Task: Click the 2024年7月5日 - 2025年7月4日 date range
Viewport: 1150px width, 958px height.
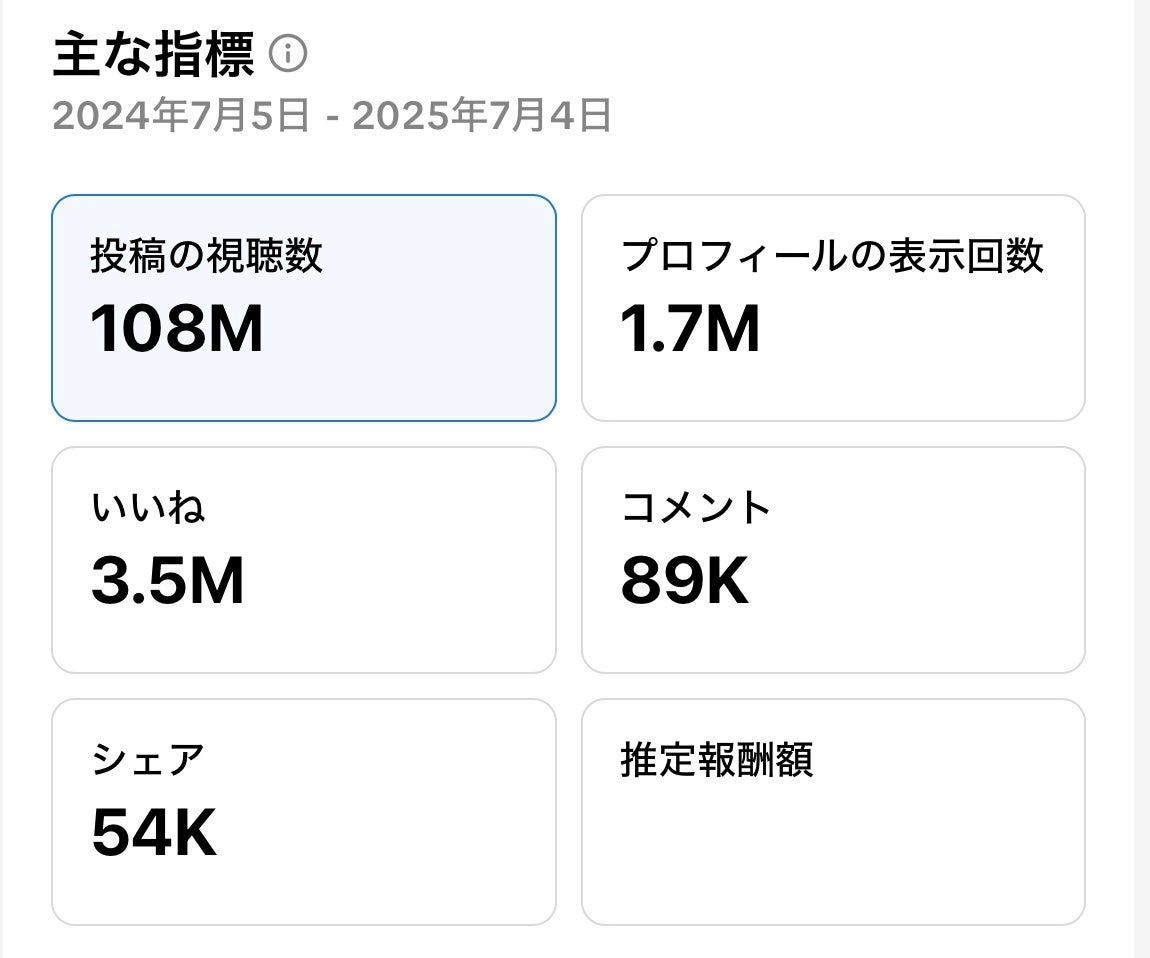Action: [332, 117]
